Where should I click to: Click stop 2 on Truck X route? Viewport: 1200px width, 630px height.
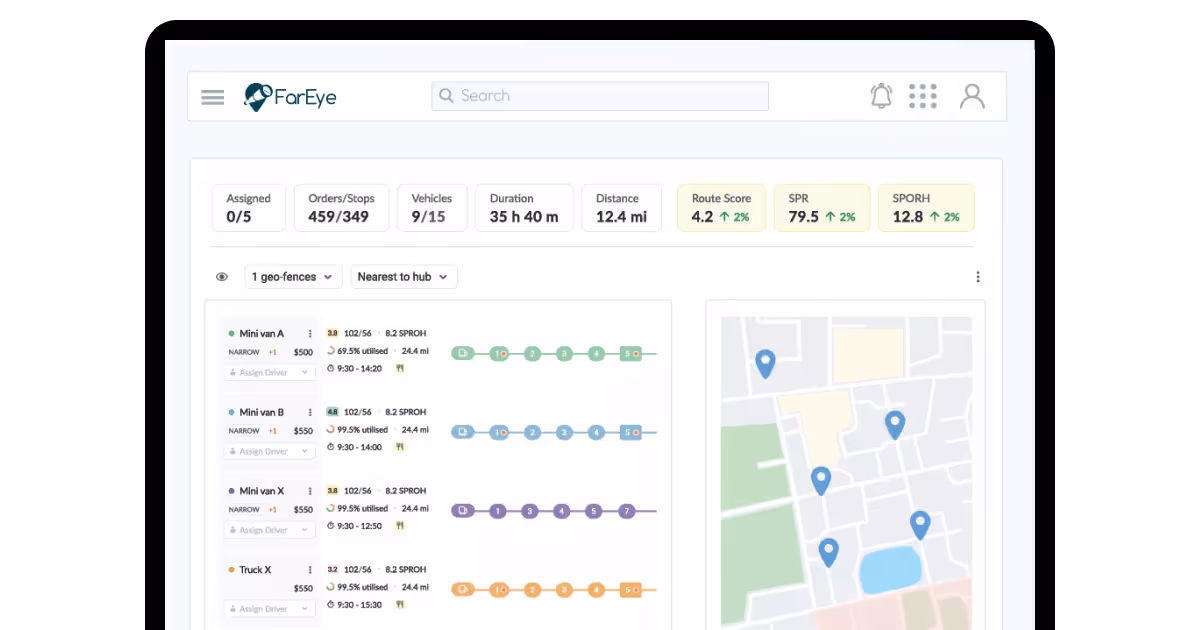tap(533, 589)
